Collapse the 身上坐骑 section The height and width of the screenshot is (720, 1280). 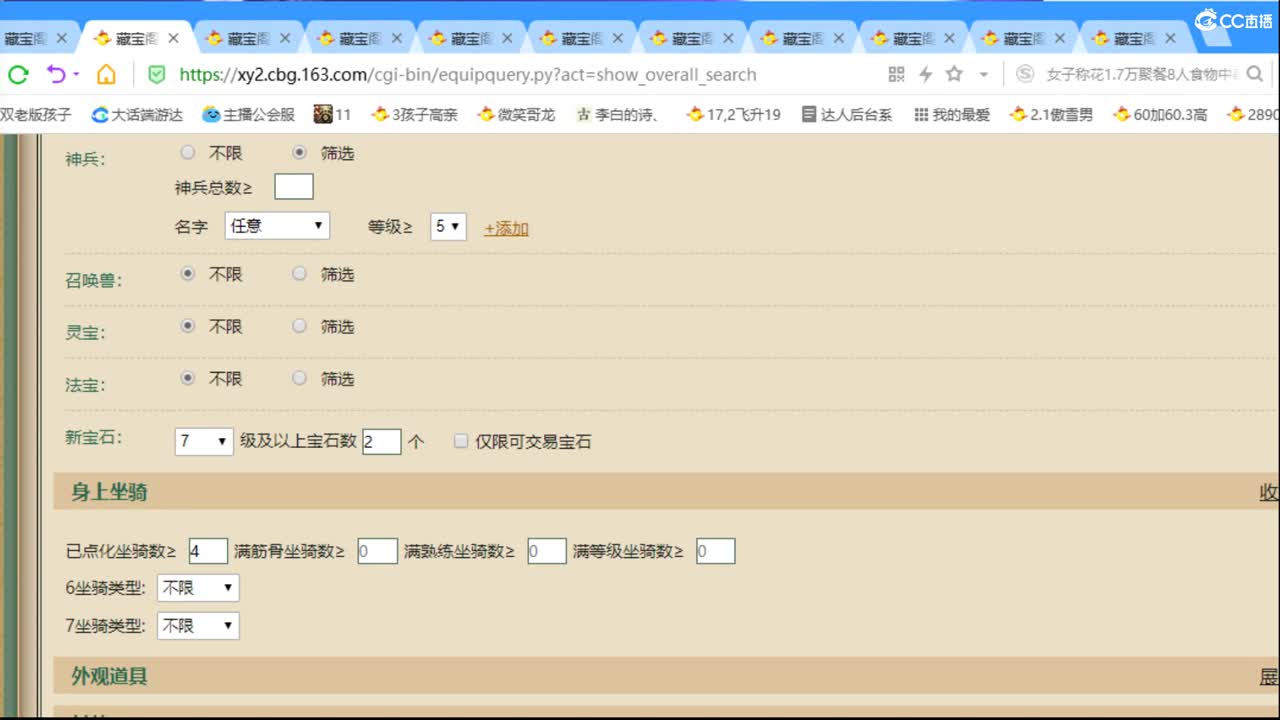(x=1268, y=492)
